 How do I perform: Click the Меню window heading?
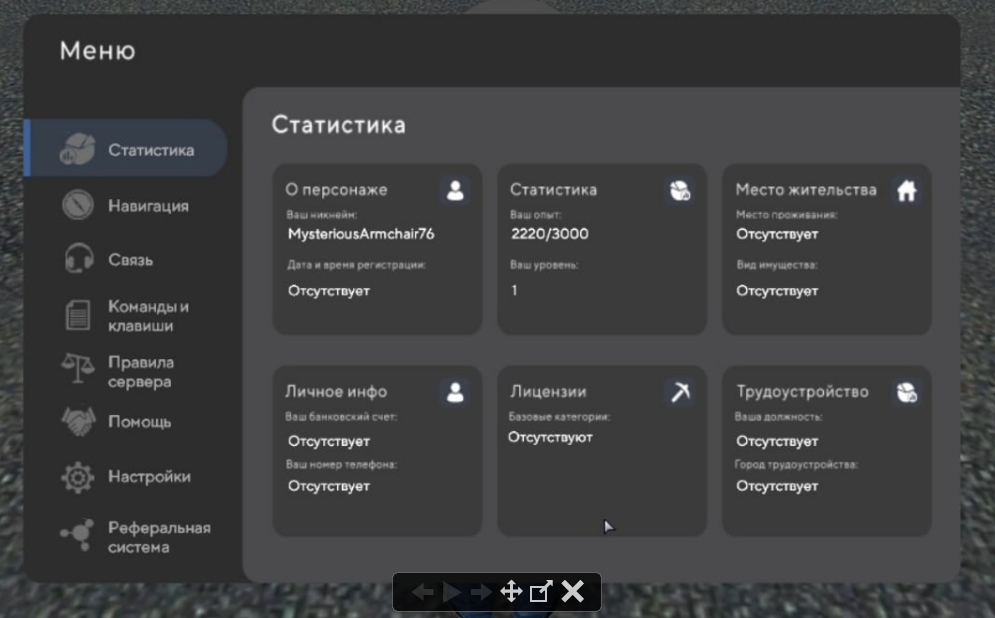pos(98,51)
